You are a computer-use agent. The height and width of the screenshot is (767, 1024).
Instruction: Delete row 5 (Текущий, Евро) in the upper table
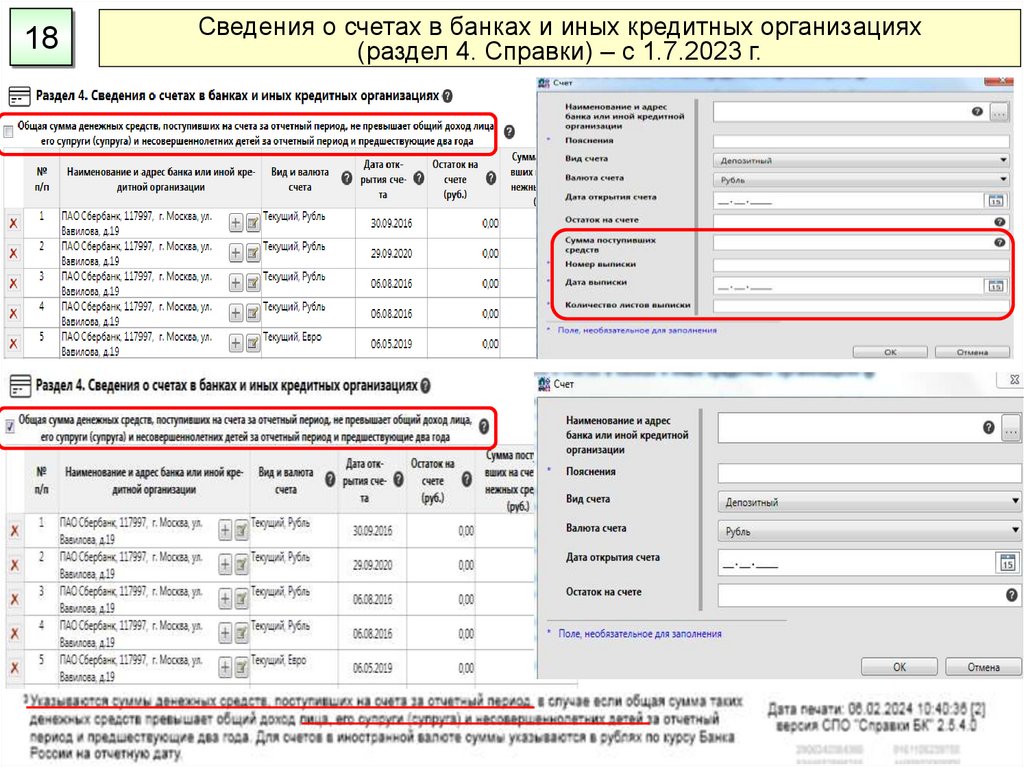click(x=13, y=344)
